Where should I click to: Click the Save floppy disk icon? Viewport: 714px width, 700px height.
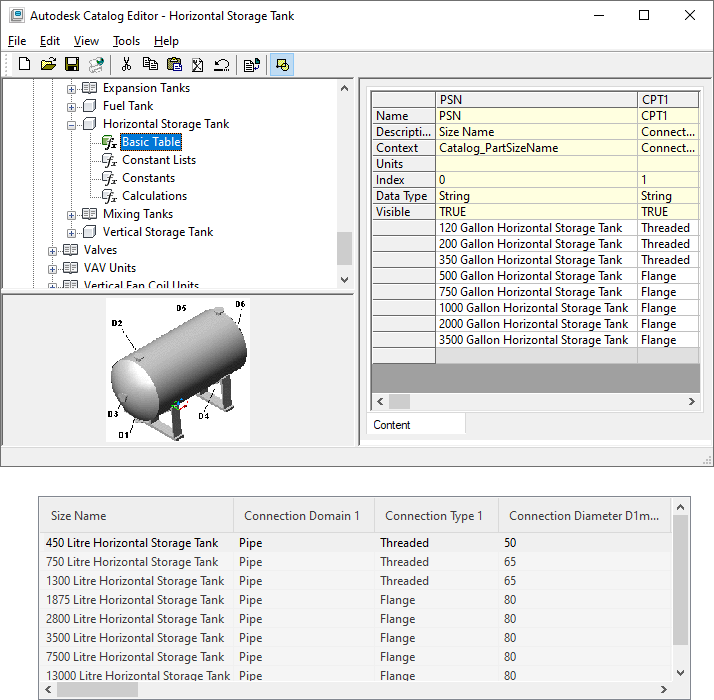click(x=72, y=65)
